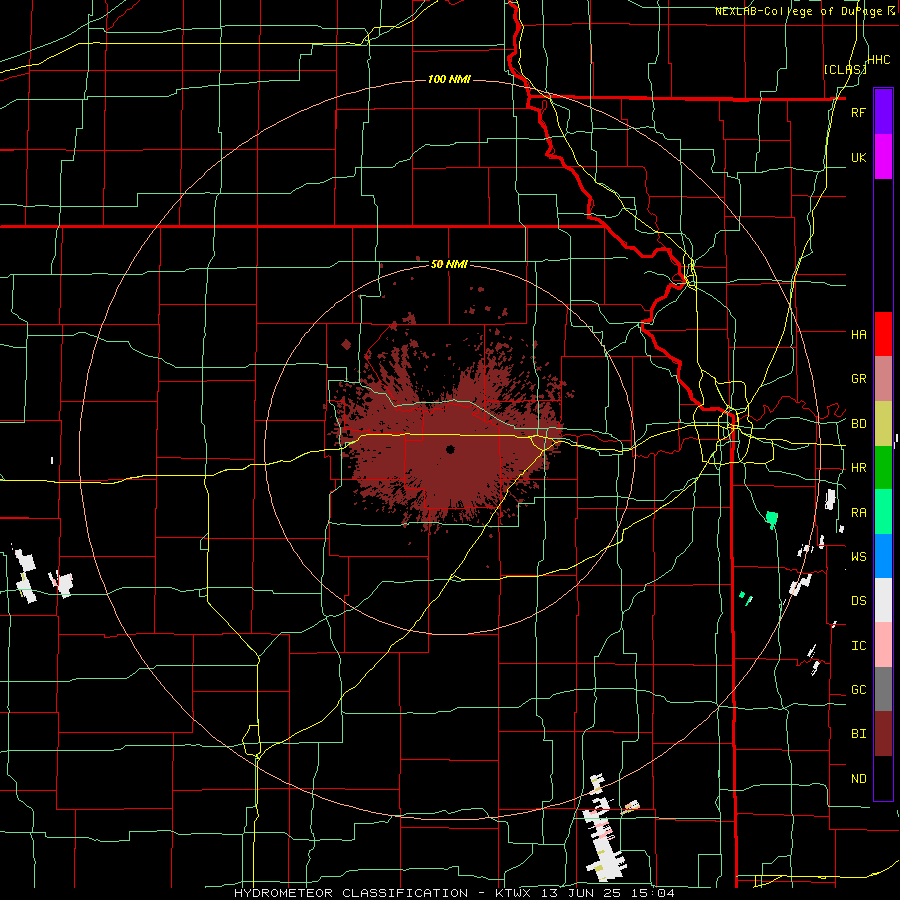This screenshot has width=900, height=900.
Task: Click the small brown diamond echo northwest
Action: [346, 344]
